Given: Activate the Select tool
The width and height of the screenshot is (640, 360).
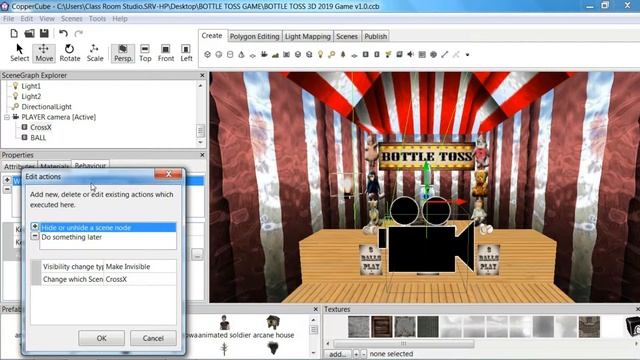Looking at the screenshot, I should (19, 53).
